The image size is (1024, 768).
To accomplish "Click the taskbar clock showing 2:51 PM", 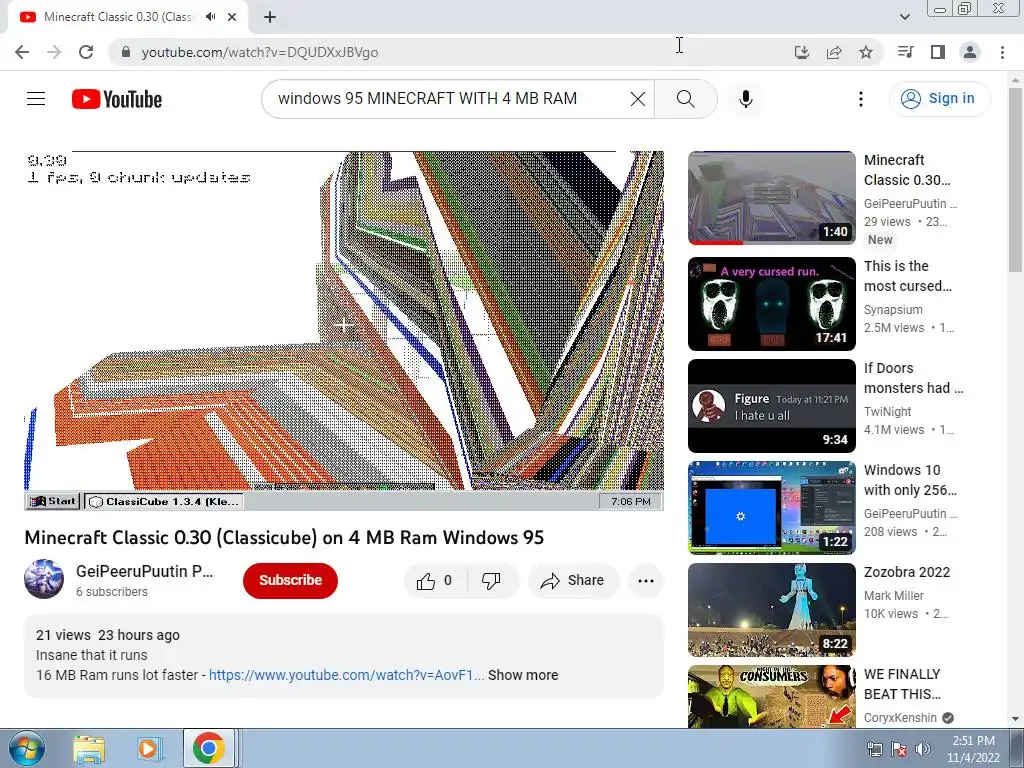I will pyautogui.click(x=973, y=749).
